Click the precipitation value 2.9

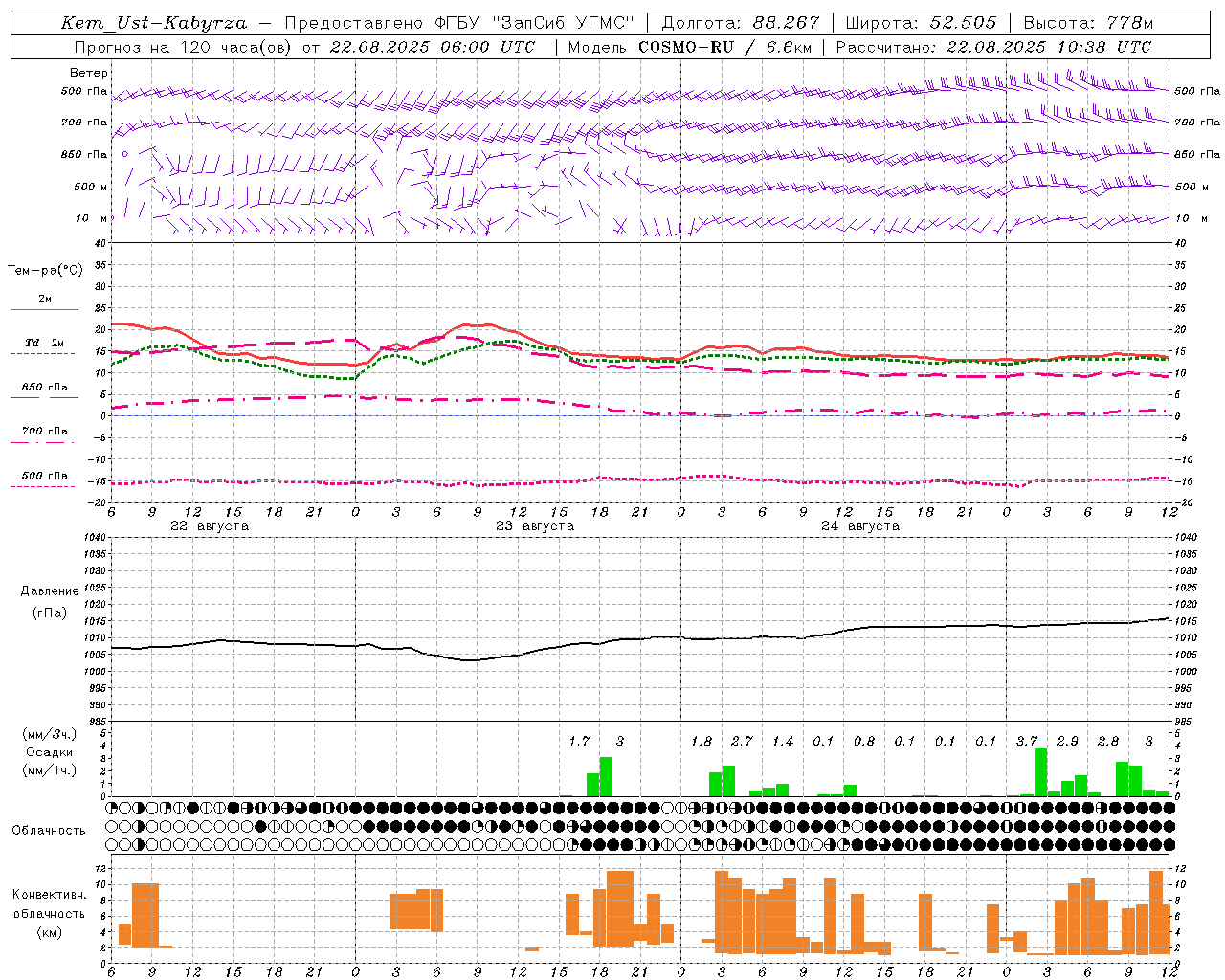coord(1067,741)
